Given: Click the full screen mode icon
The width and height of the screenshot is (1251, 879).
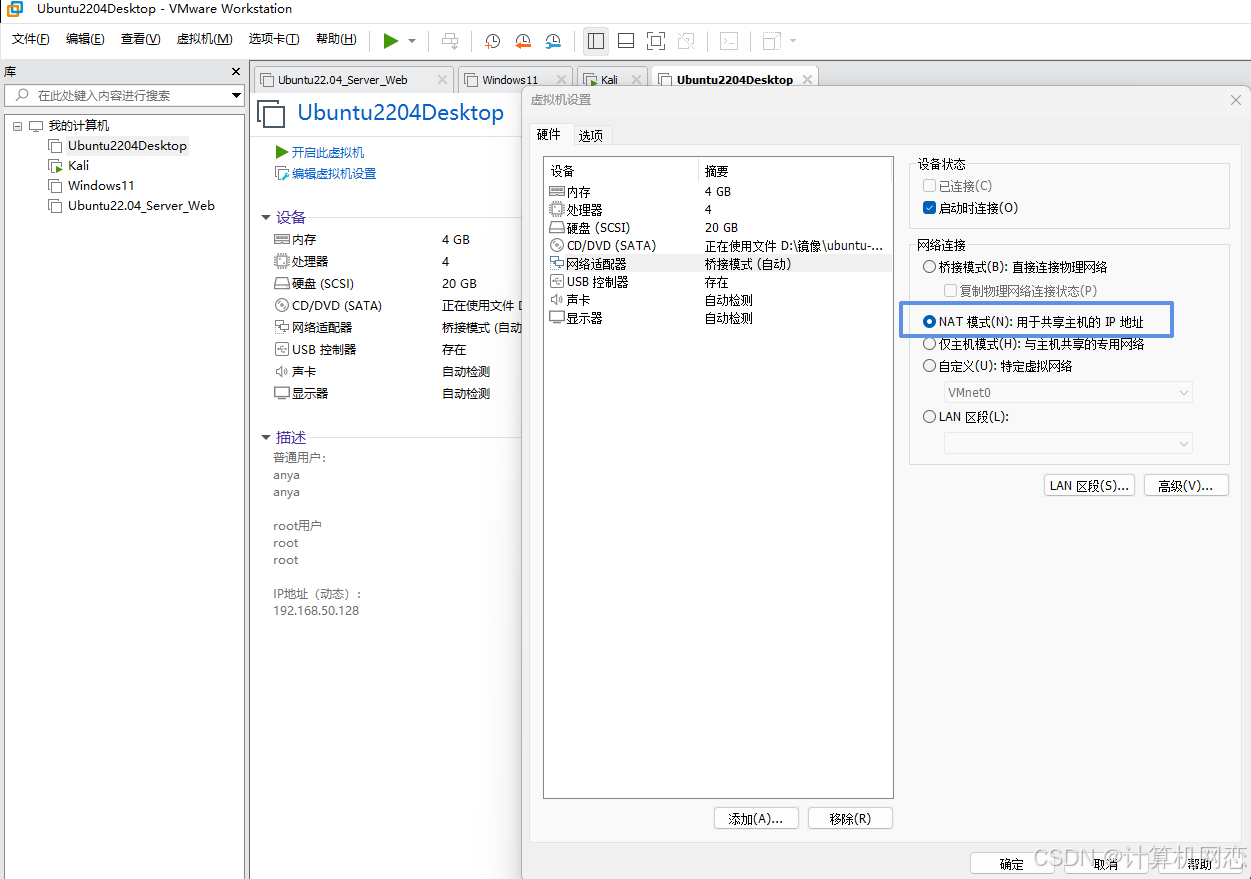Looking at the screenshot, I should [x=656, y=41].
